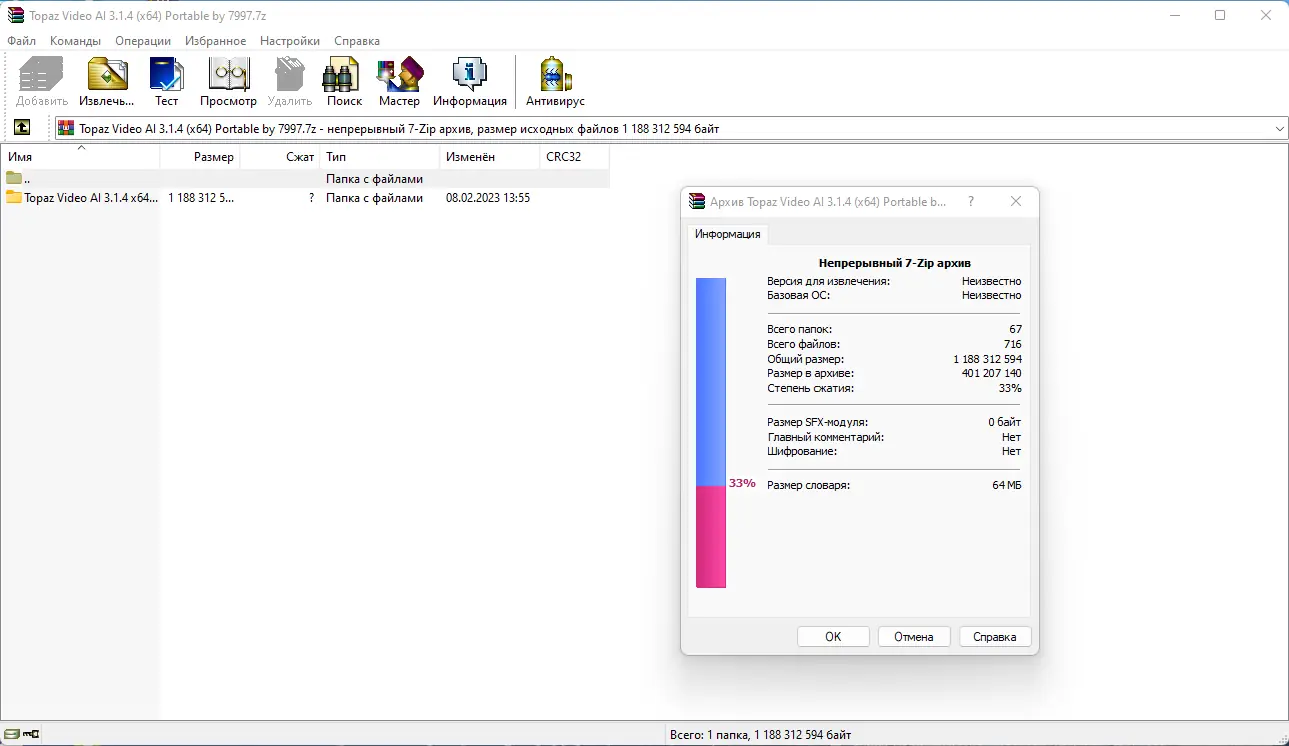Click the Поиск (Search) icon
The width and height of the screenshot is (1289, 746).
click(x=342, y=75)
